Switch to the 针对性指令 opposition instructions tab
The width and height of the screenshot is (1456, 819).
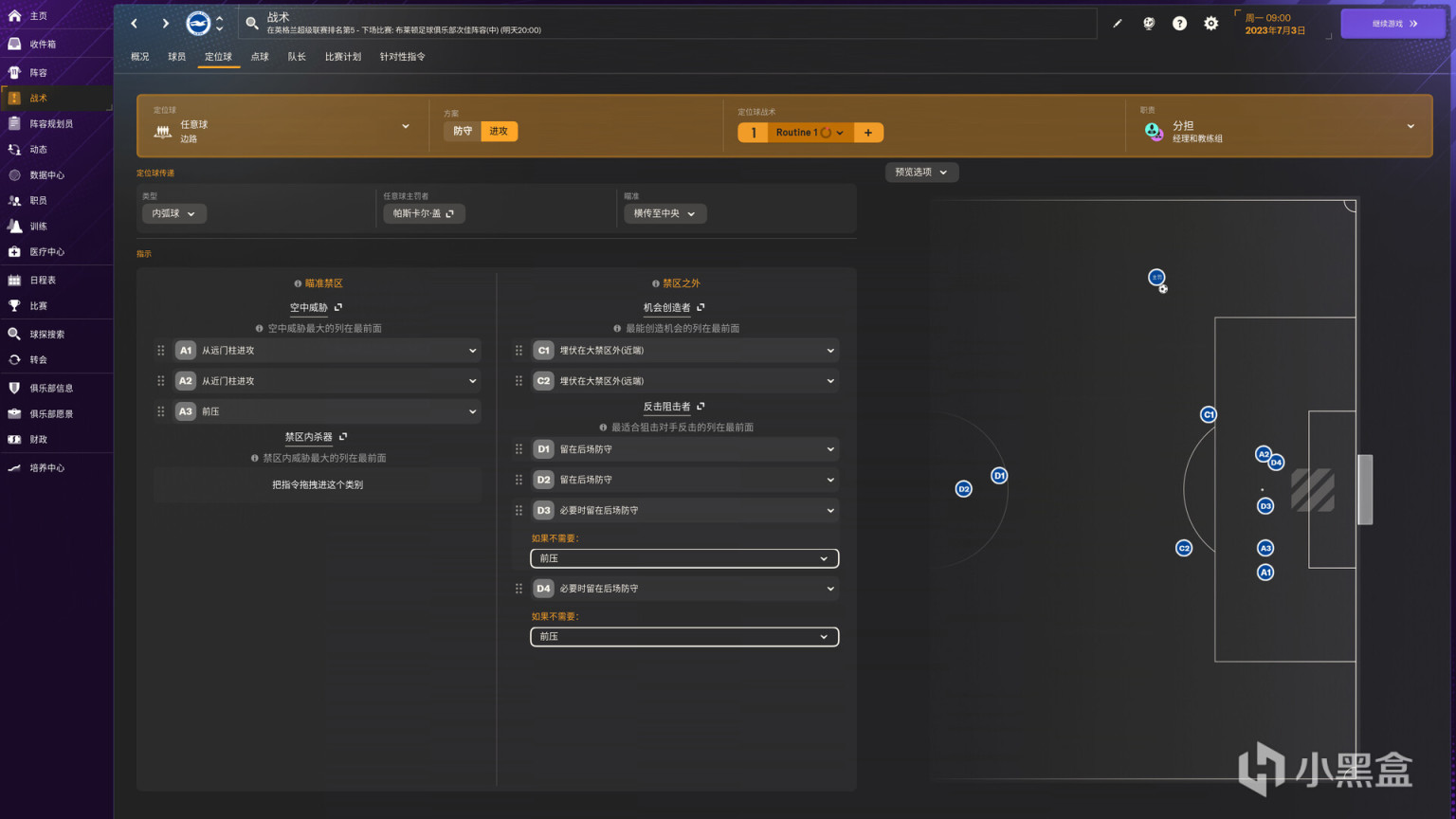pyautogui.click(x=403, y=57)
